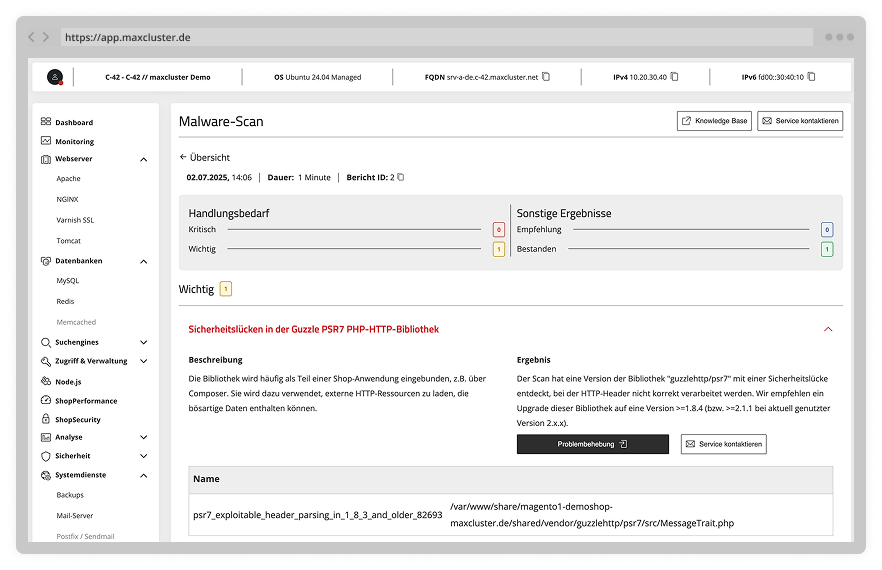Image resolution: width=882 pixels, height=570 pixels.
Task: Open MySQL in the sidebar
Action: [68, 281]
